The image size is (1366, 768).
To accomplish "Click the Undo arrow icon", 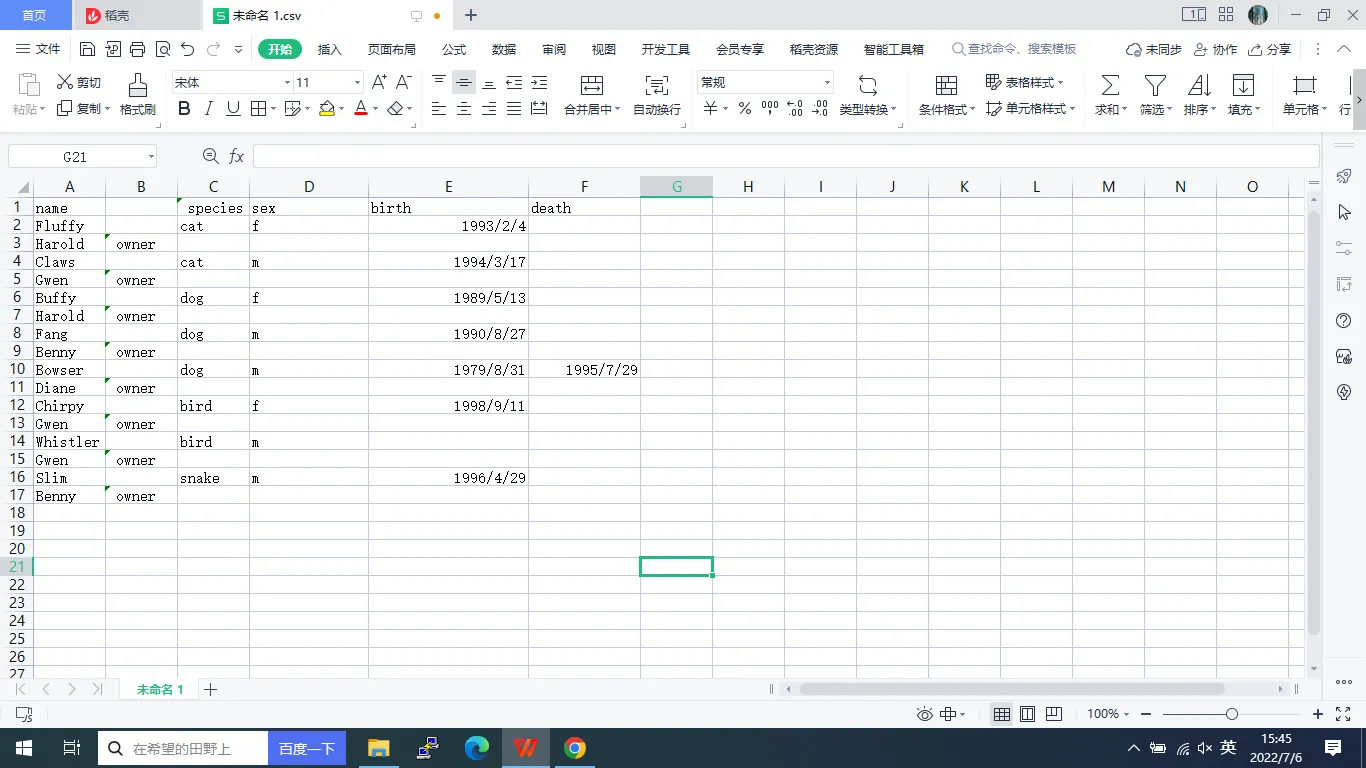I will [x=188, y=49].
